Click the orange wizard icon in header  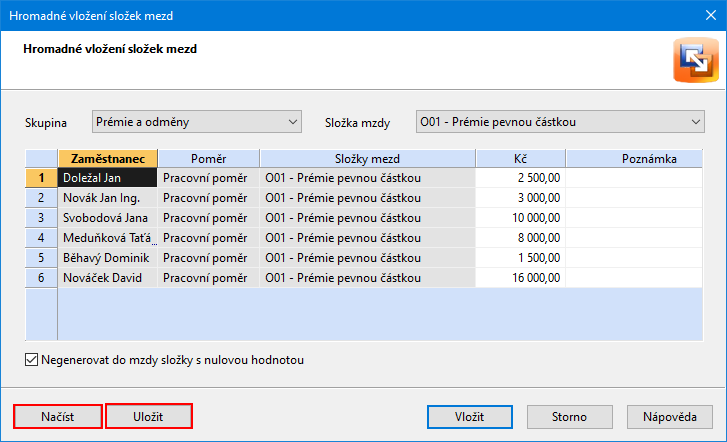[696, 60]
